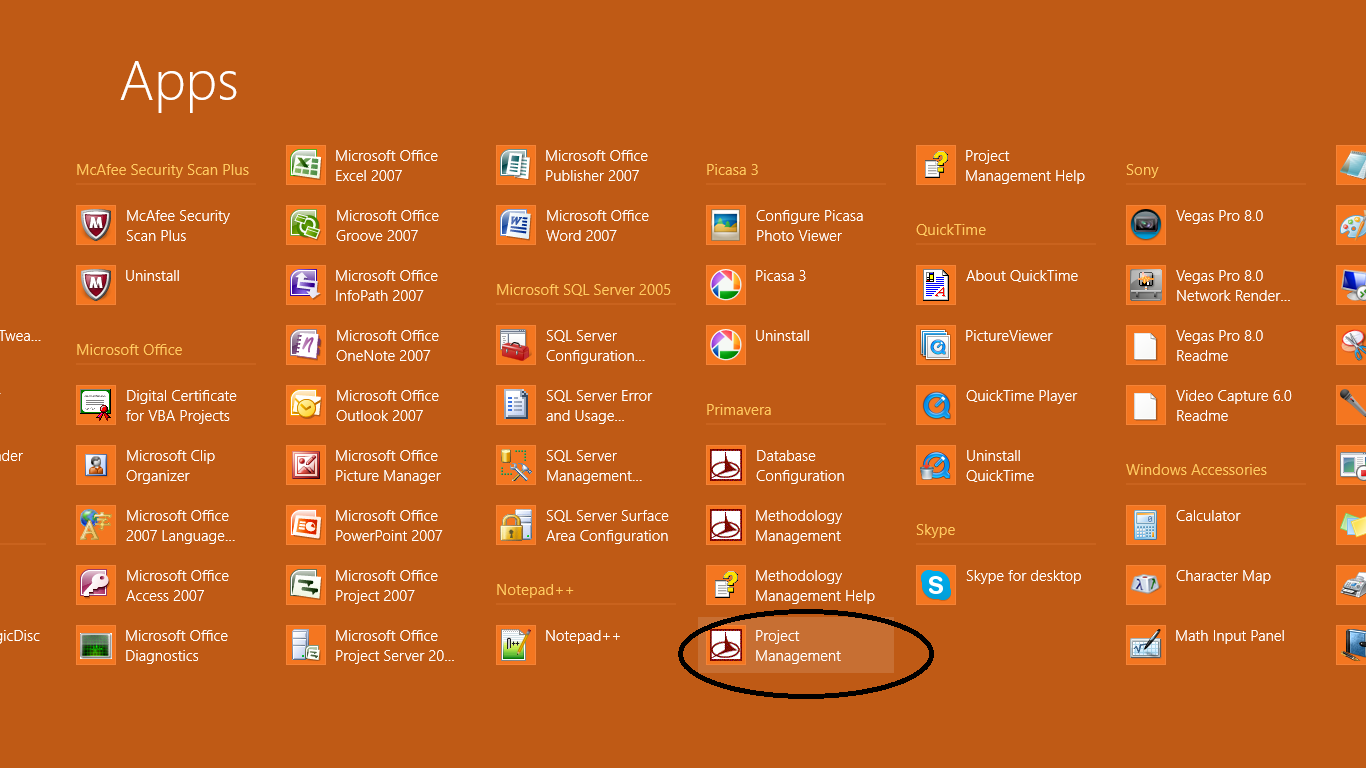The width and height of the screenshot is (1366, 768).
Task: Open Video Capture 6.0 Readme icon
Action: click(x=1146, y=405)
